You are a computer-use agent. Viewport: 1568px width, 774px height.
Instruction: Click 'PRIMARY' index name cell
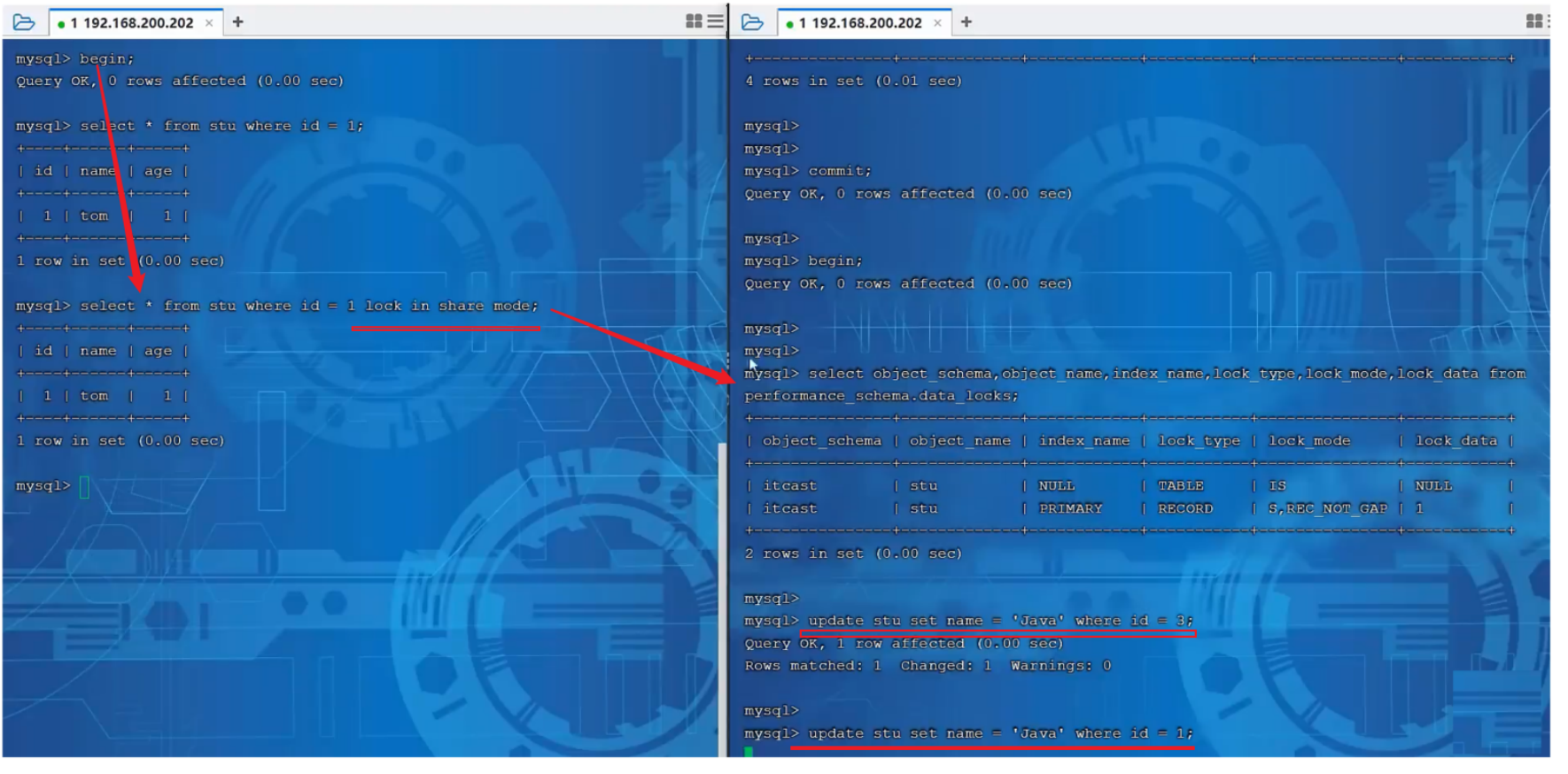tap(1070, 508)
